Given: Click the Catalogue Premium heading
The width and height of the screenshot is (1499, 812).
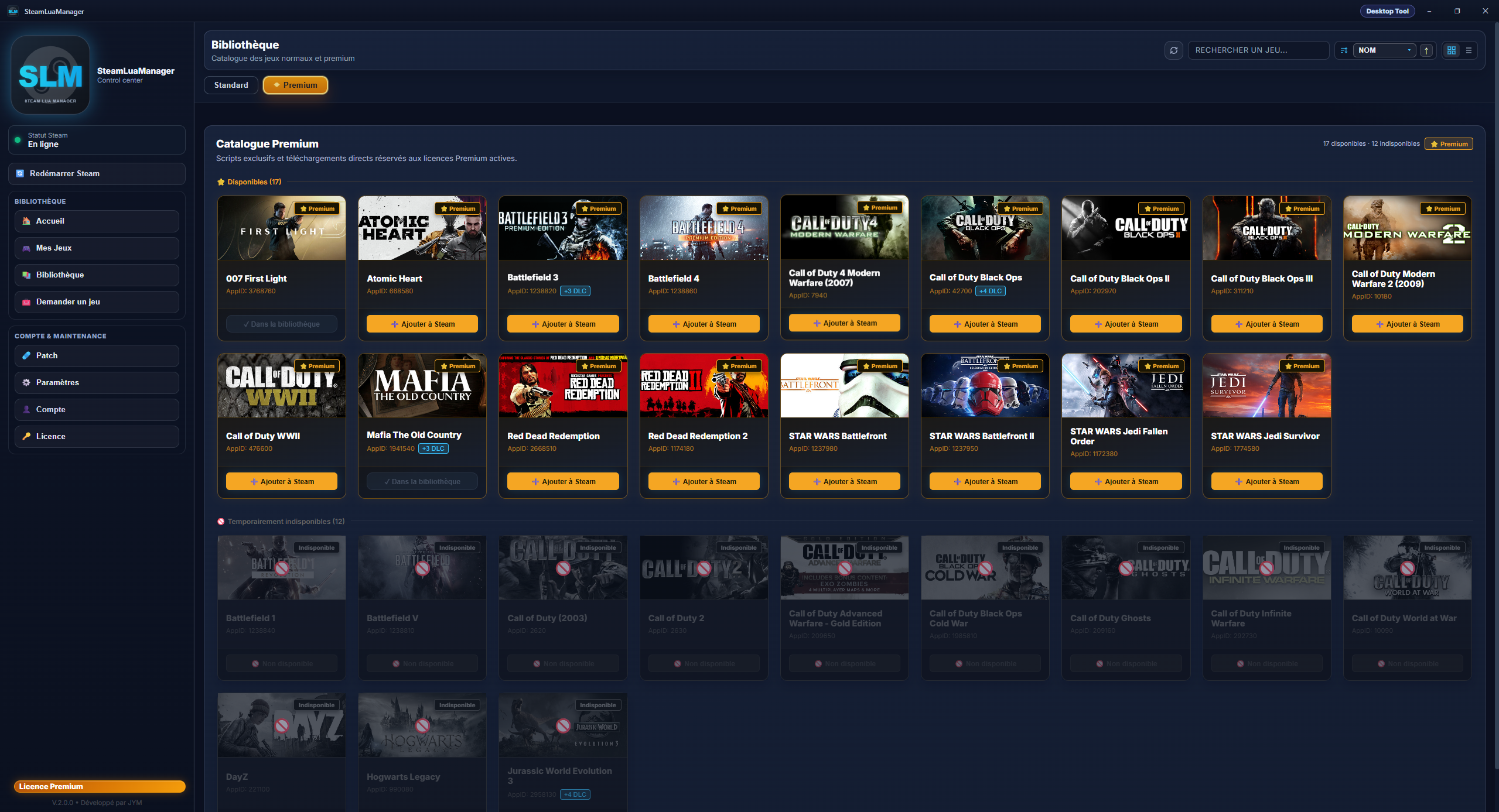Looking at the screenshot, I should coord(267,143).
